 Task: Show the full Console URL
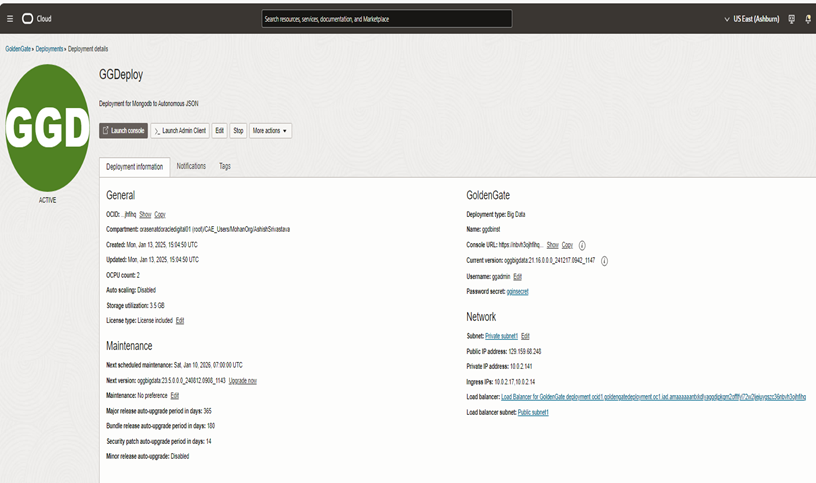tap(553, 245)
